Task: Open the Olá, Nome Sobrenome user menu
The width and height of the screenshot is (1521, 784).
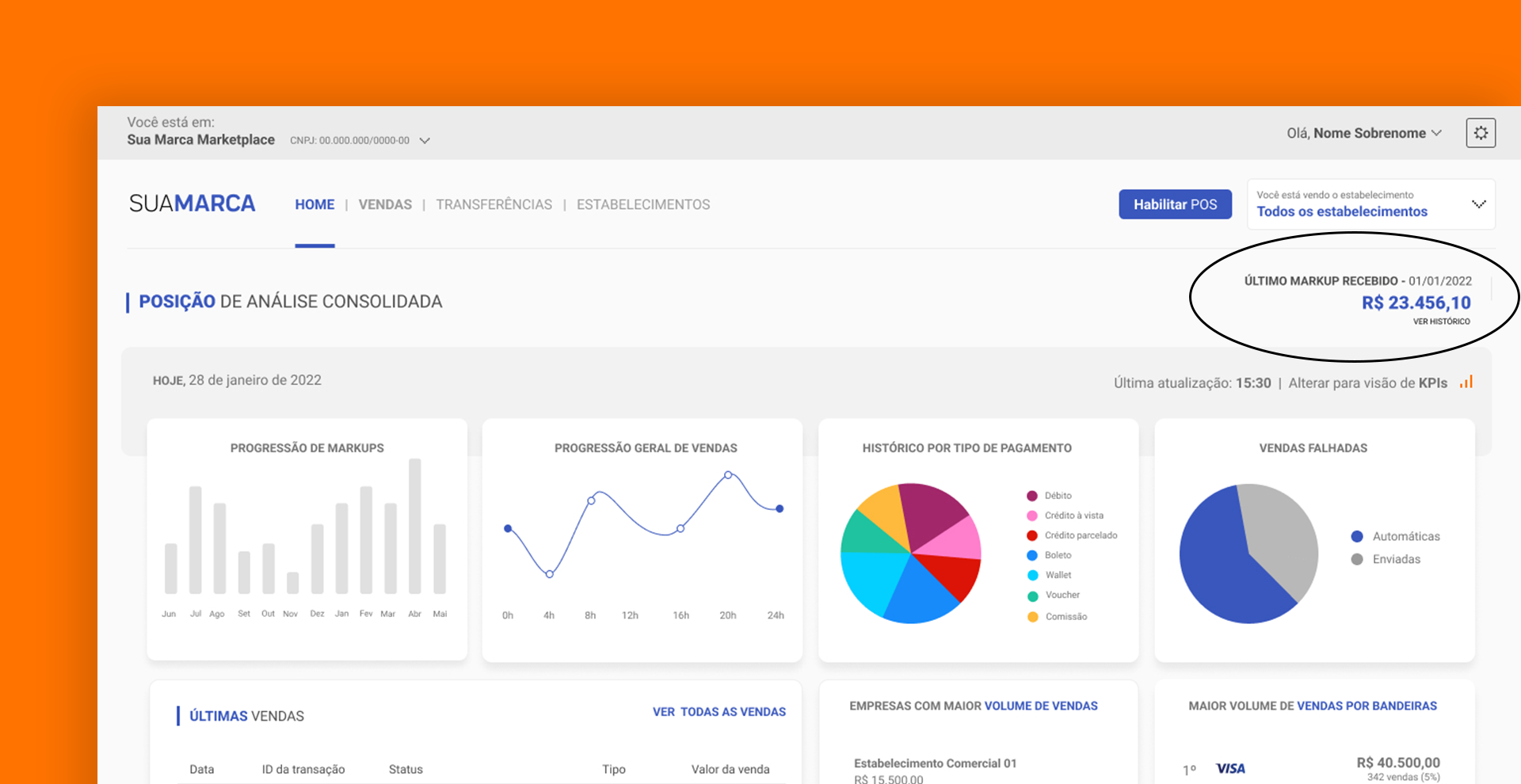Action: pos(1363,133)
